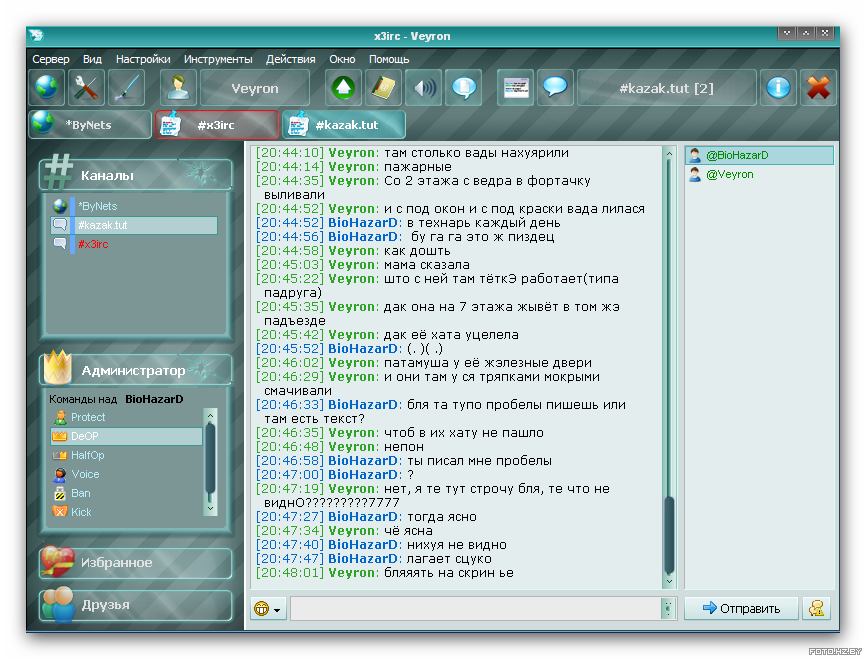Open the Сервер menu
This screenshot has width=866, height=659.
[x=51, y=59]
